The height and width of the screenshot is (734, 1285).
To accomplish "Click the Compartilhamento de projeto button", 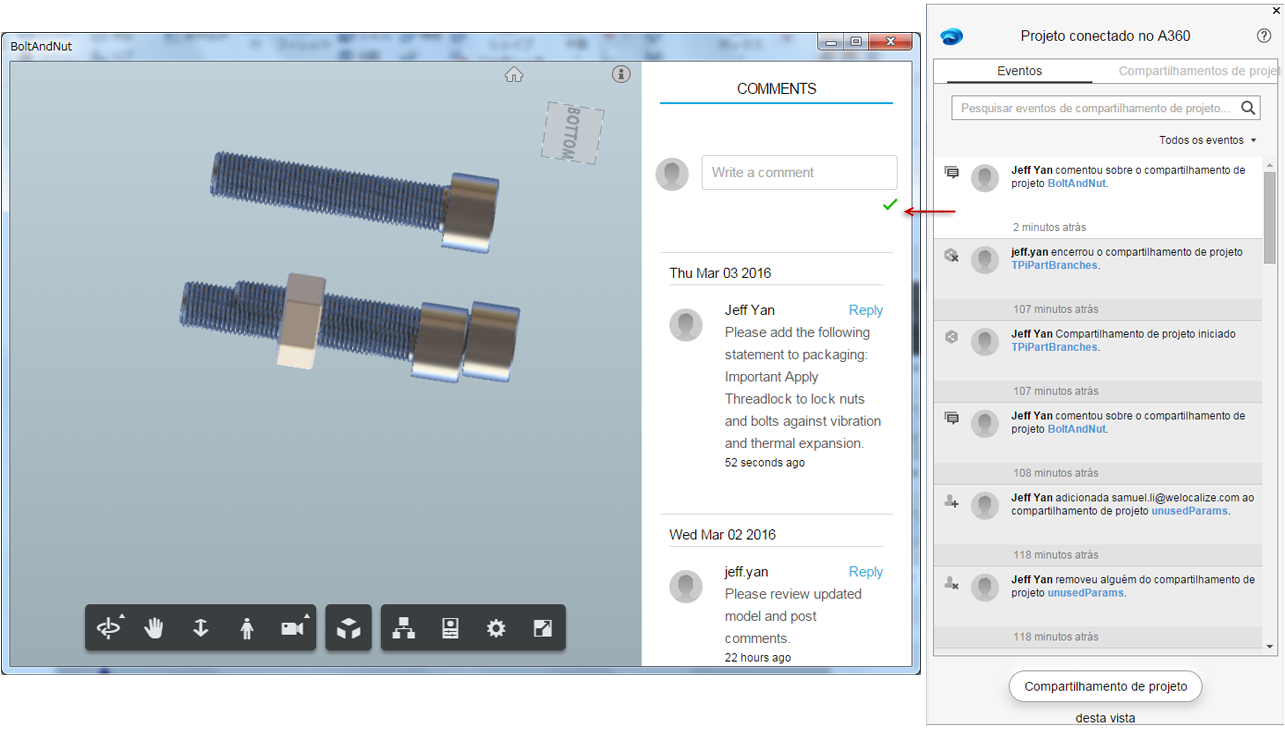I will pos(1105,686).
